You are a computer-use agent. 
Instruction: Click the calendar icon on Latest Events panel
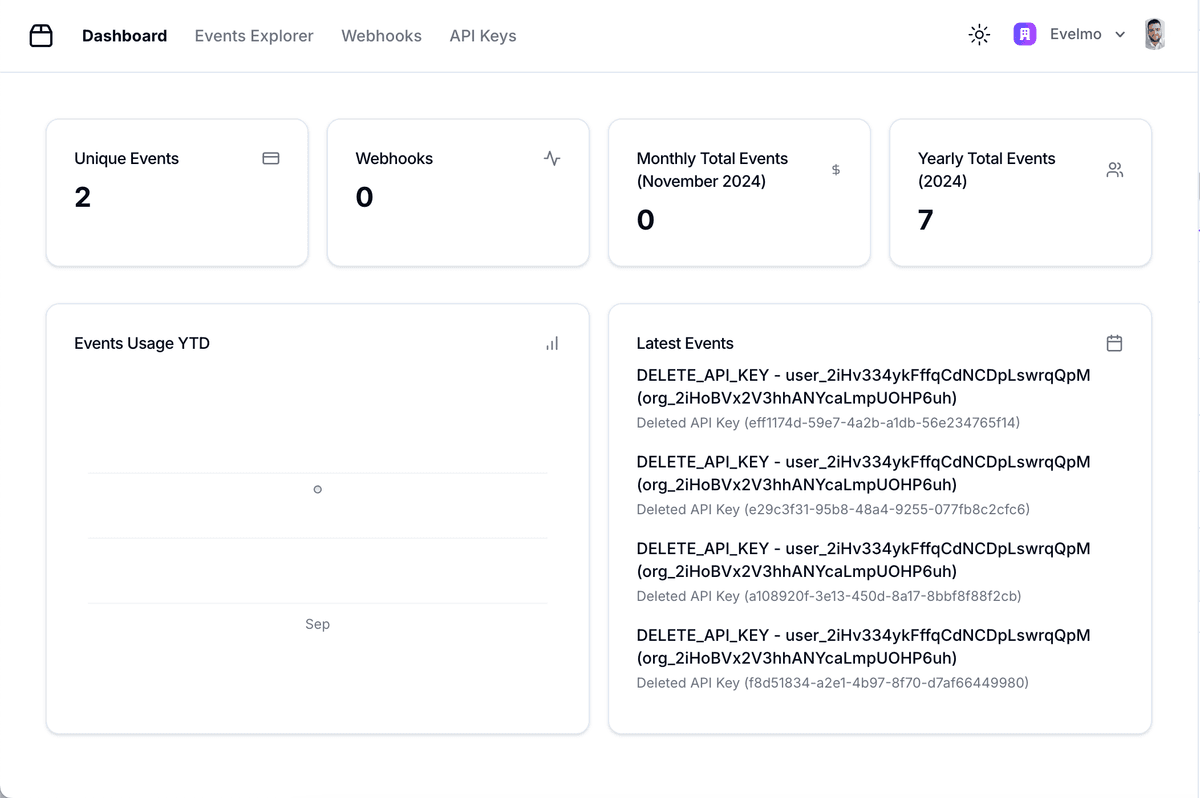(1114, 342)
